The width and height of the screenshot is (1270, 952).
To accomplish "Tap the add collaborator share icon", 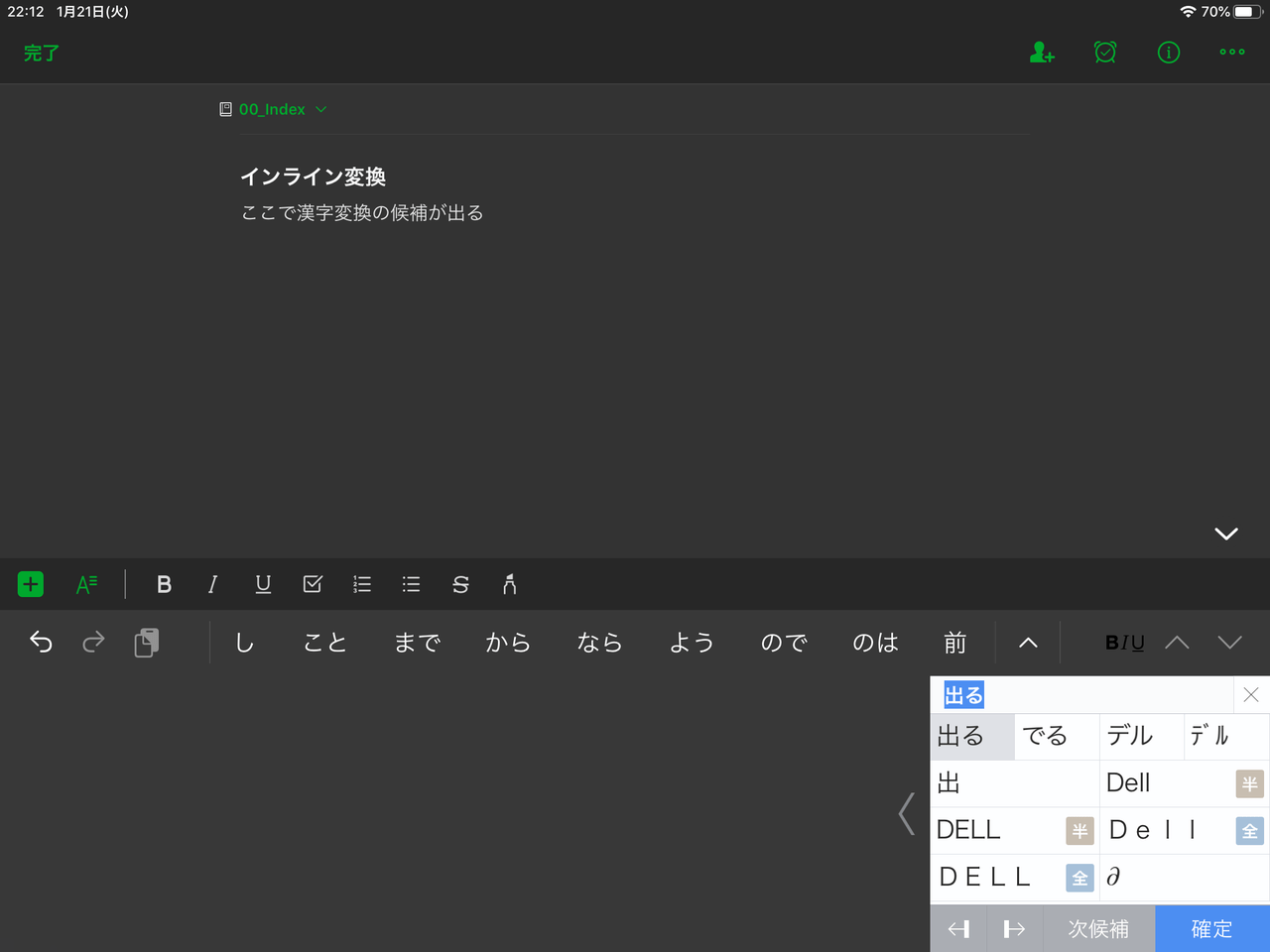I will [1042, 53].
